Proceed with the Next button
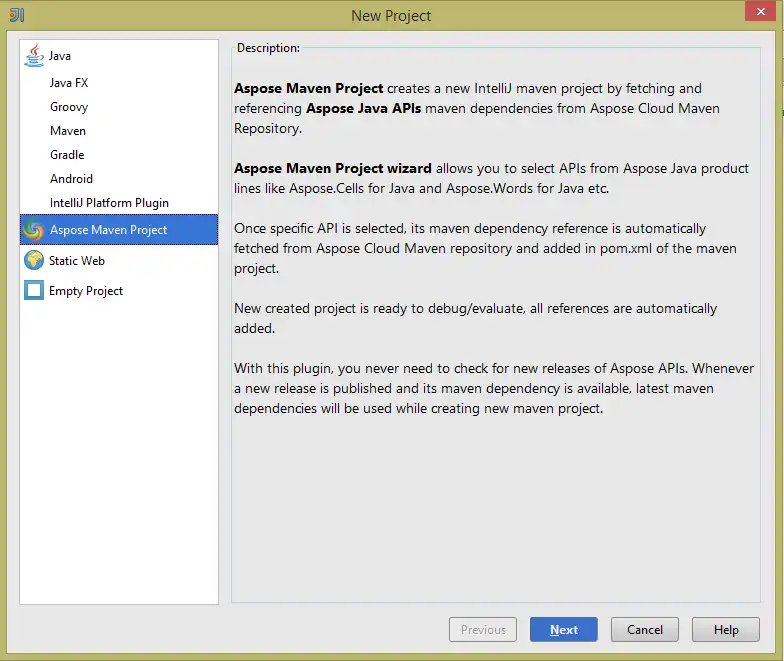Screen dimensions: 784x661 (564, 630)
